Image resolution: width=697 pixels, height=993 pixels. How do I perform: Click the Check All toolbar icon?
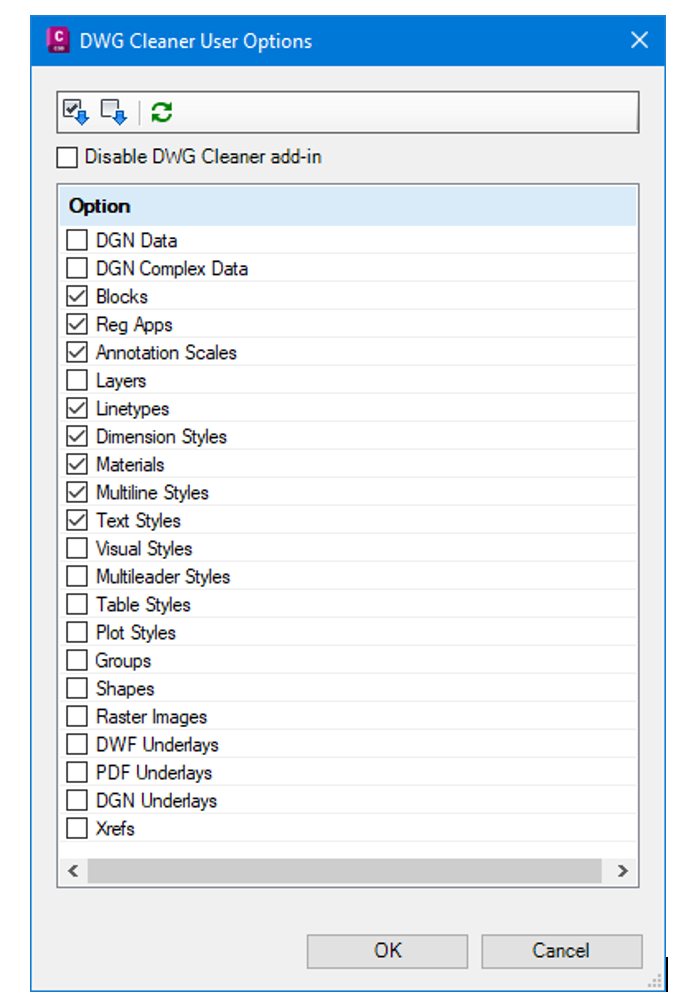tap(76, 112)
